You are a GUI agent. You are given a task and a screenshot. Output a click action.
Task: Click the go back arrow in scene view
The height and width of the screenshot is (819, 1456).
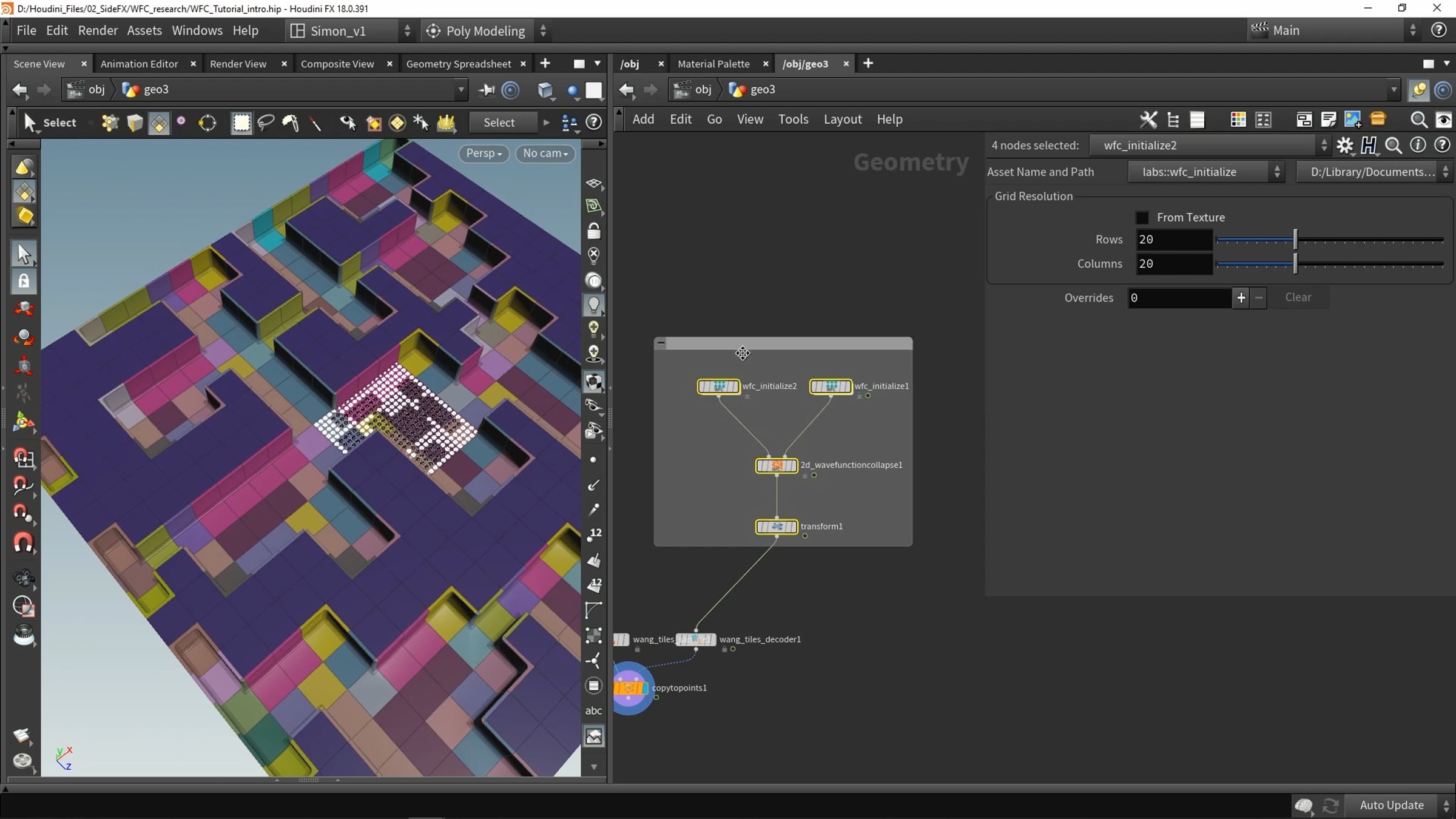(20, 90)
